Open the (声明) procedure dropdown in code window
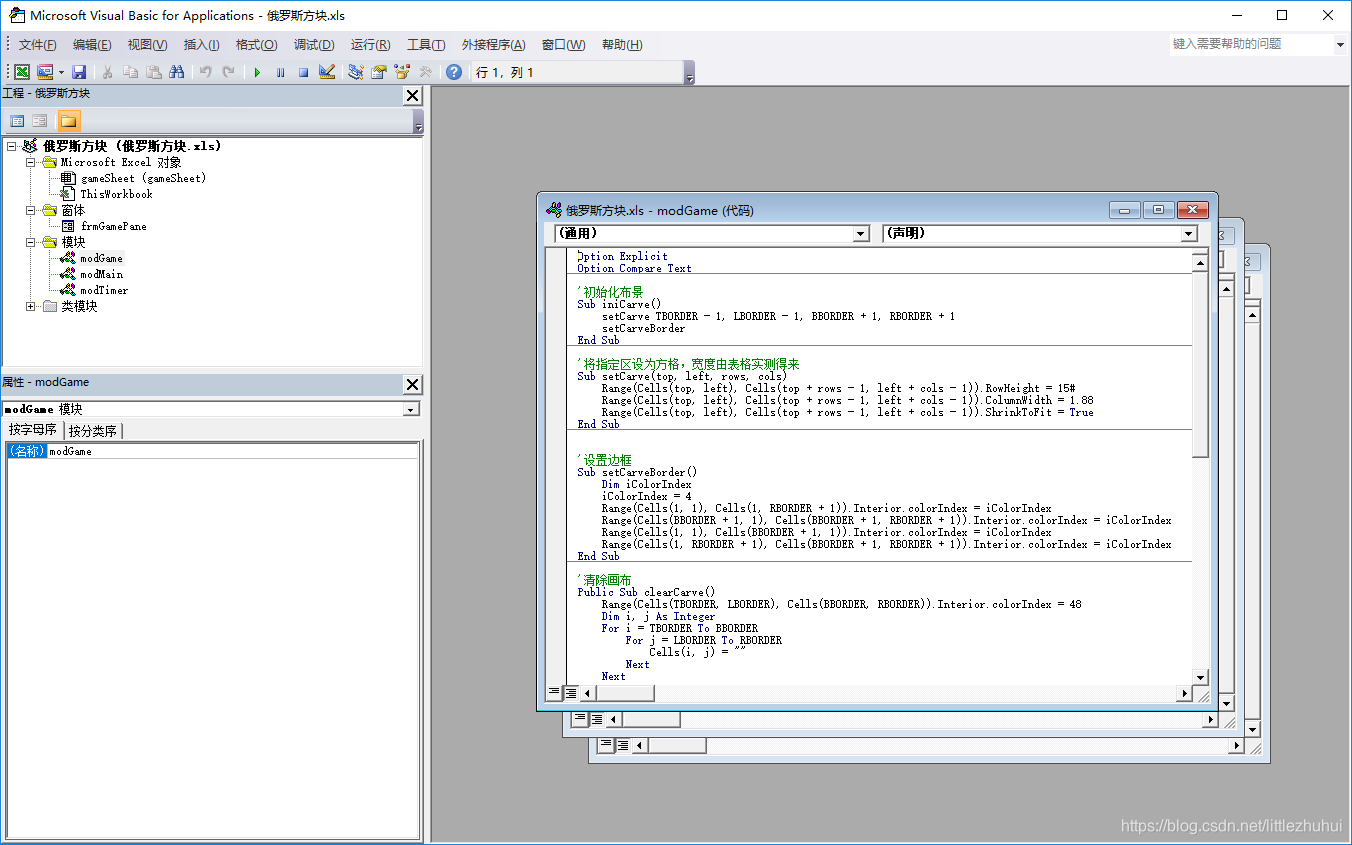This screenshot has height=845, width=1352. 1189,233
